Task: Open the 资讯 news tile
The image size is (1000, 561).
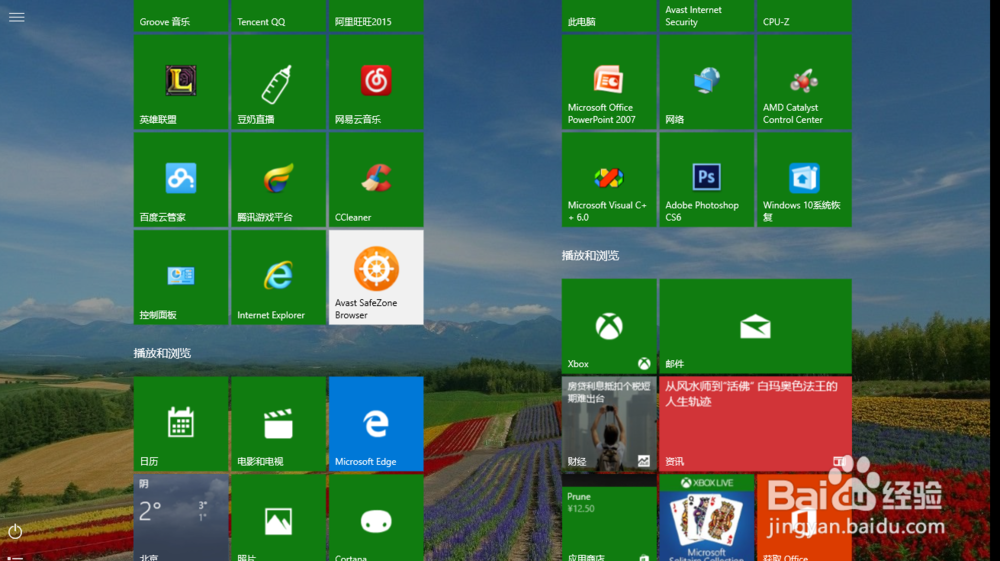Action: [755, 424]
